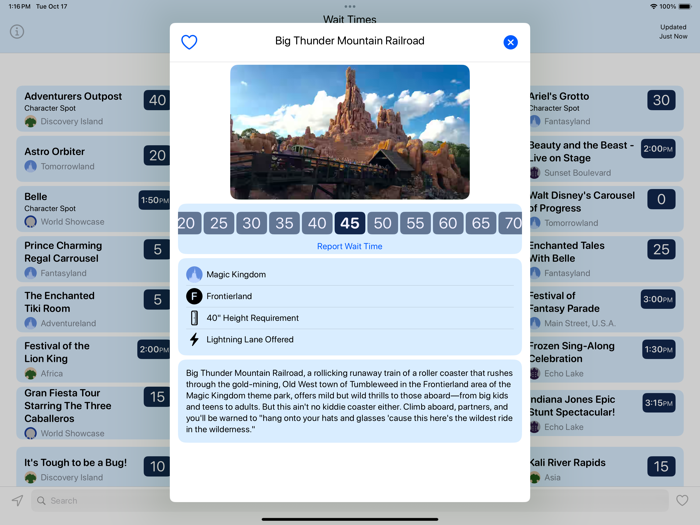Tap Adventureland castle icon under Tiki Room
This screenshot has height=525, width=700.
[x=30, y=323]
